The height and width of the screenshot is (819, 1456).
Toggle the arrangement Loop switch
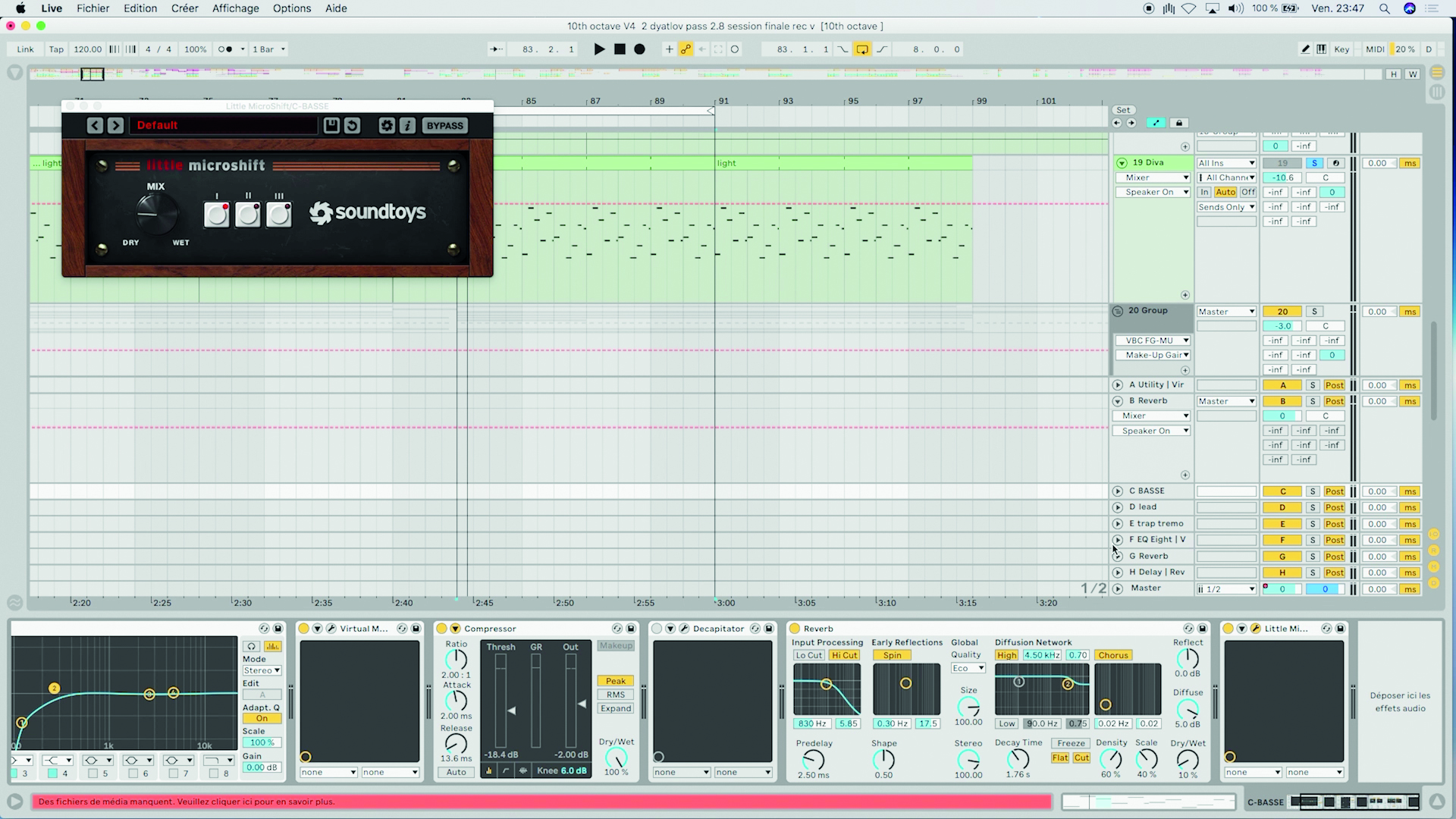click(x=862, y=49)
